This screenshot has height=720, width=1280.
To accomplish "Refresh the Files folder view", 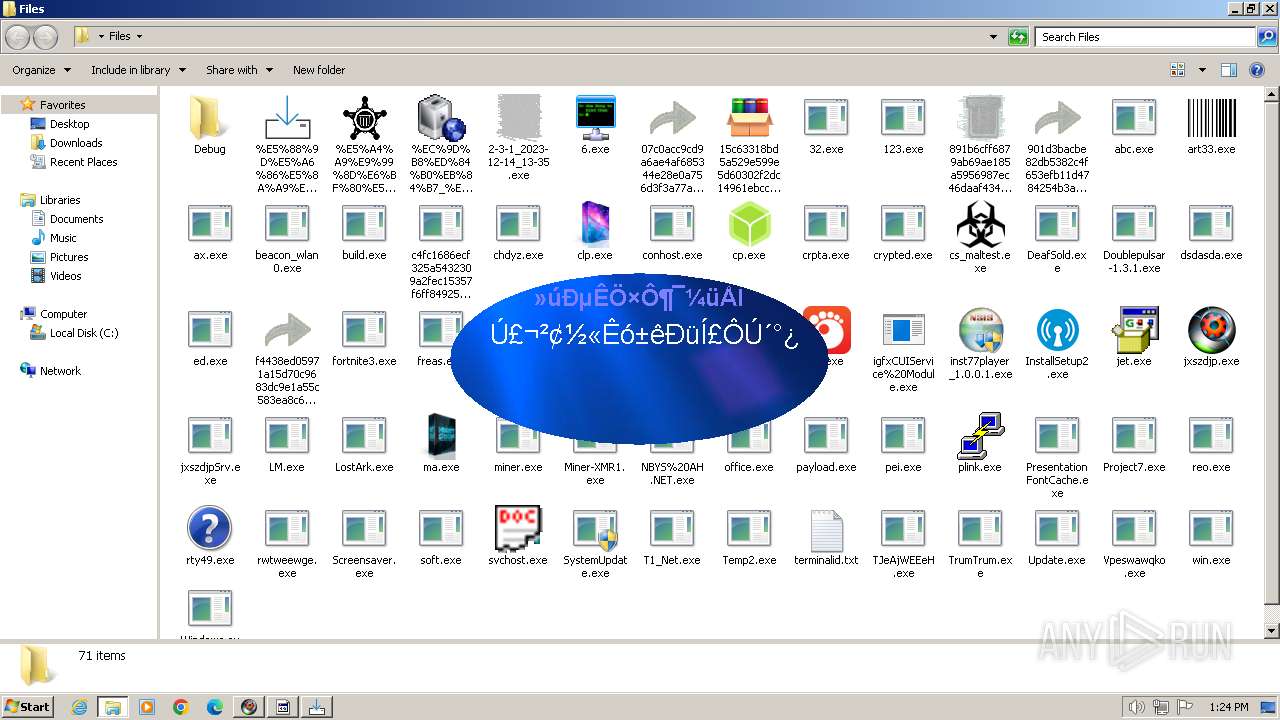I will point(1018,37).
